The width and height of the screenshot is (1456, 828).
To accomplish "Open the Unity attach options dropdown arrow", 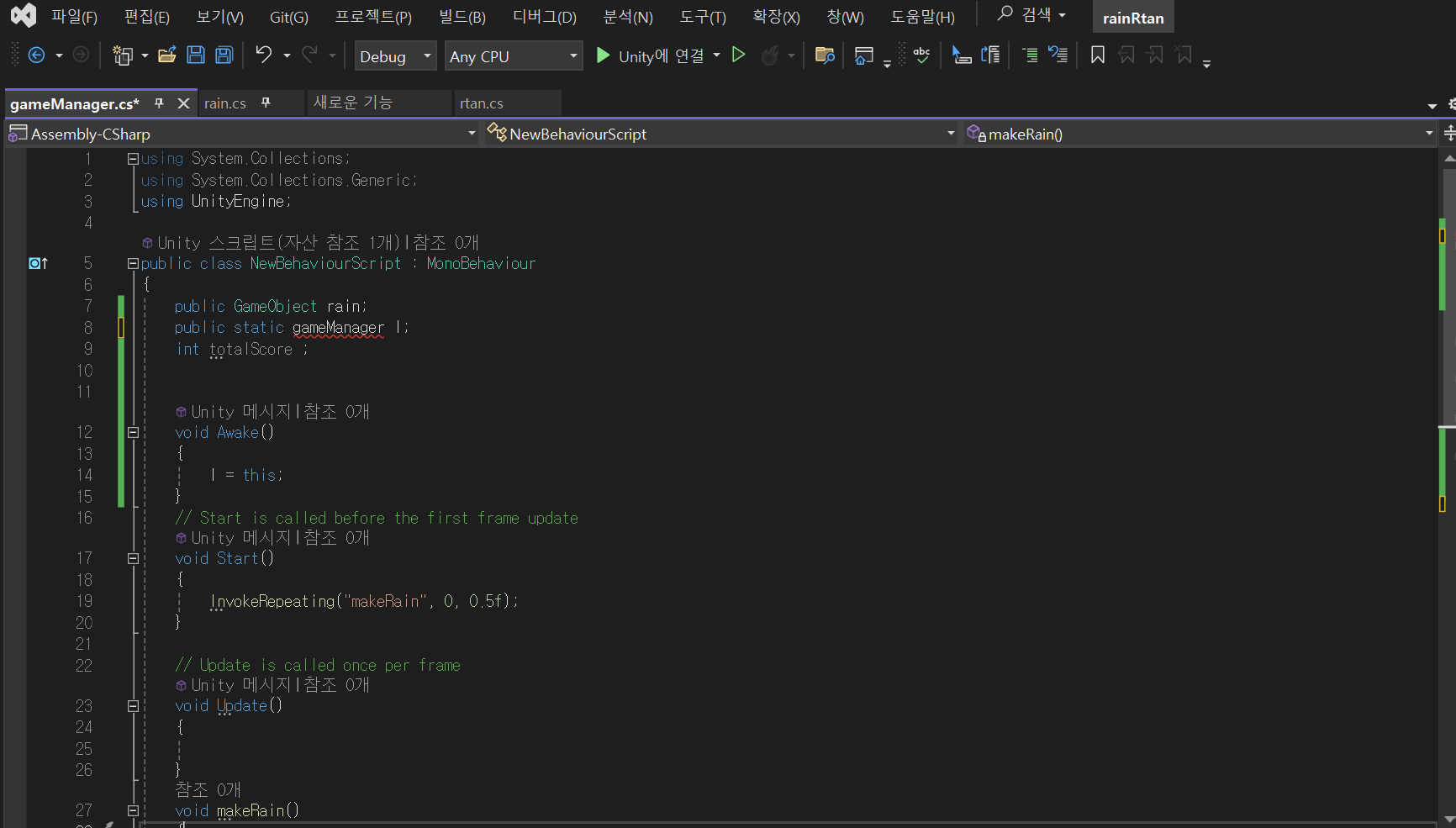I will pyautogui.click(x=716, y=55).
